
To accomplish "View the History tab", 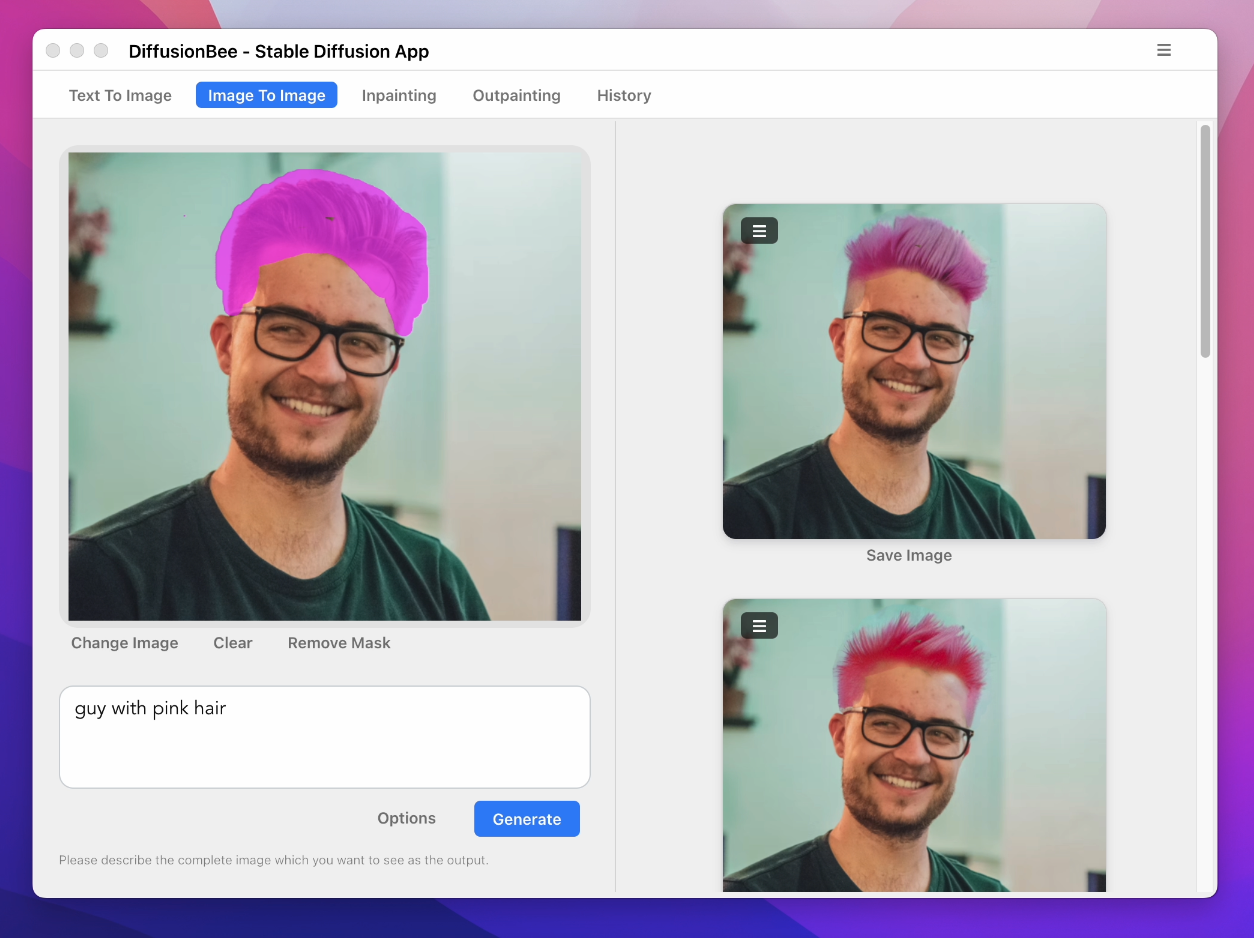I will tap(624, 95).
